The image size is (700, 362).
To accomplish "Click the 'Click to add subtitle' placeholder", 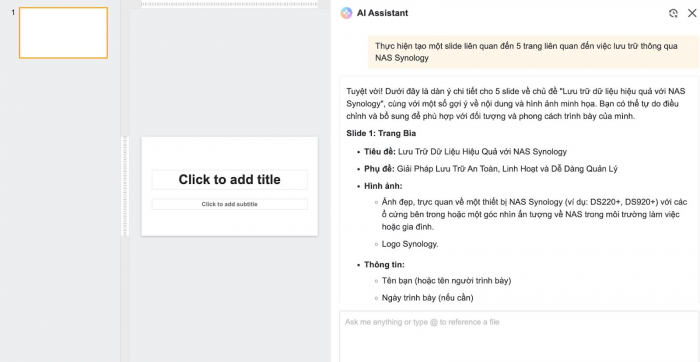I will click(229, 204).
